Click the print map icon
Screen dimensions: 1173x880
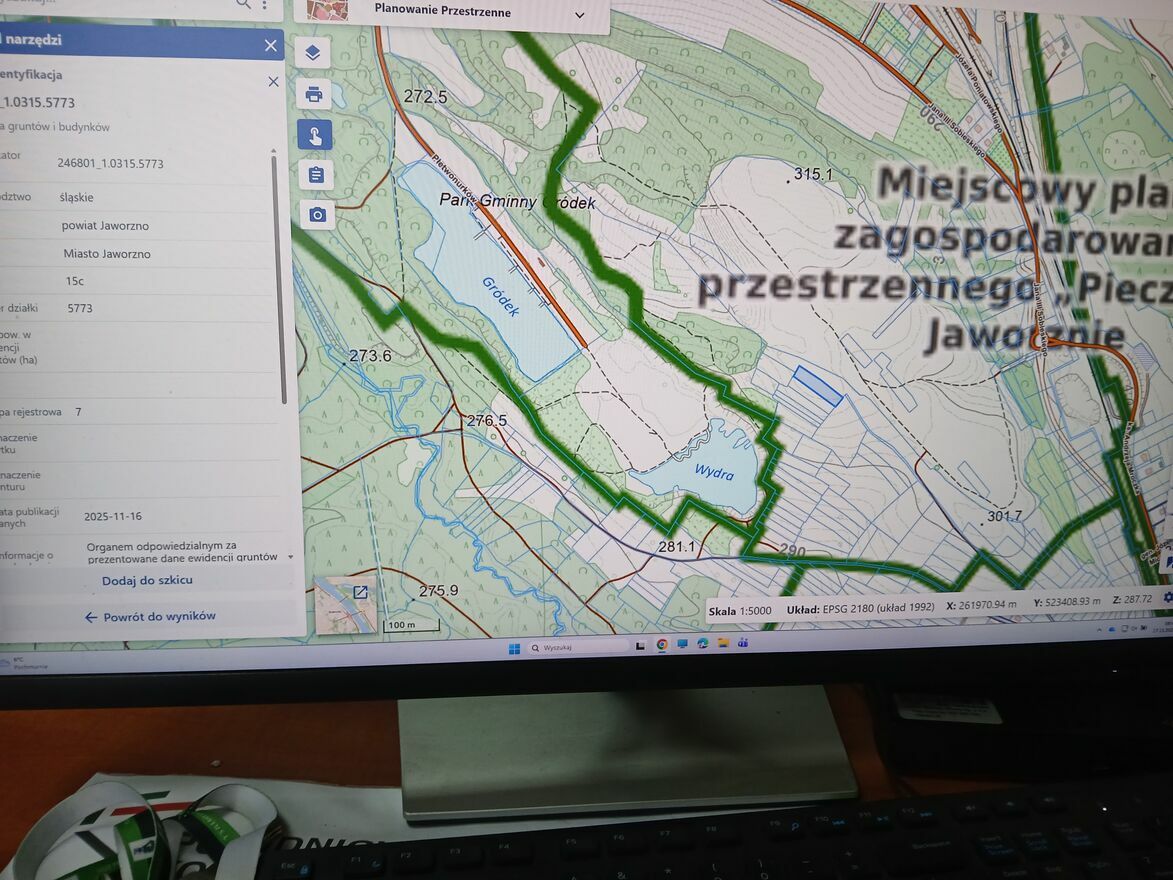[314, 94]
